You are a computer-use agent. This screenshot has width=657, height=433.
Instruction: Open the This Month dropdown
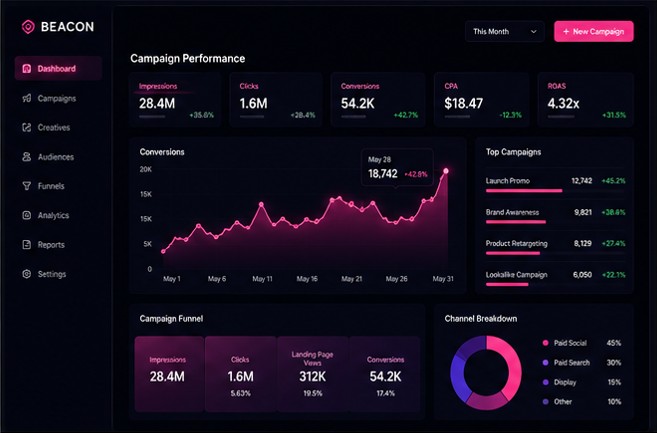[x=505, y=31]
